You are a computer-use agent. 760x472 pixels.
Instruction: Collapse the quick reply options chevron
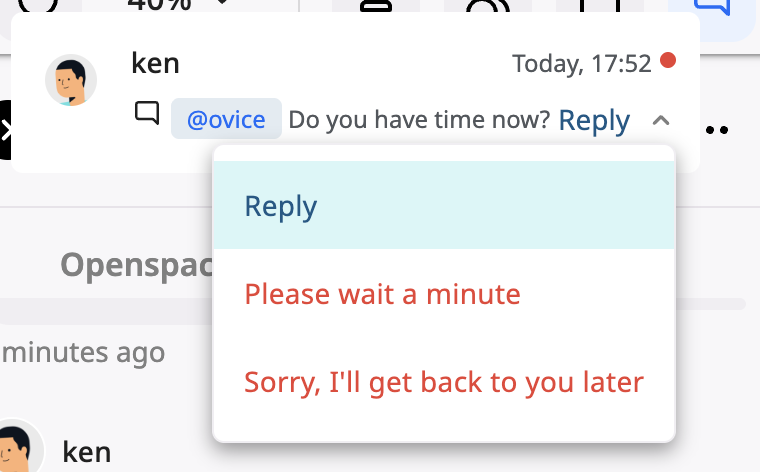click(x=660, y=121)
